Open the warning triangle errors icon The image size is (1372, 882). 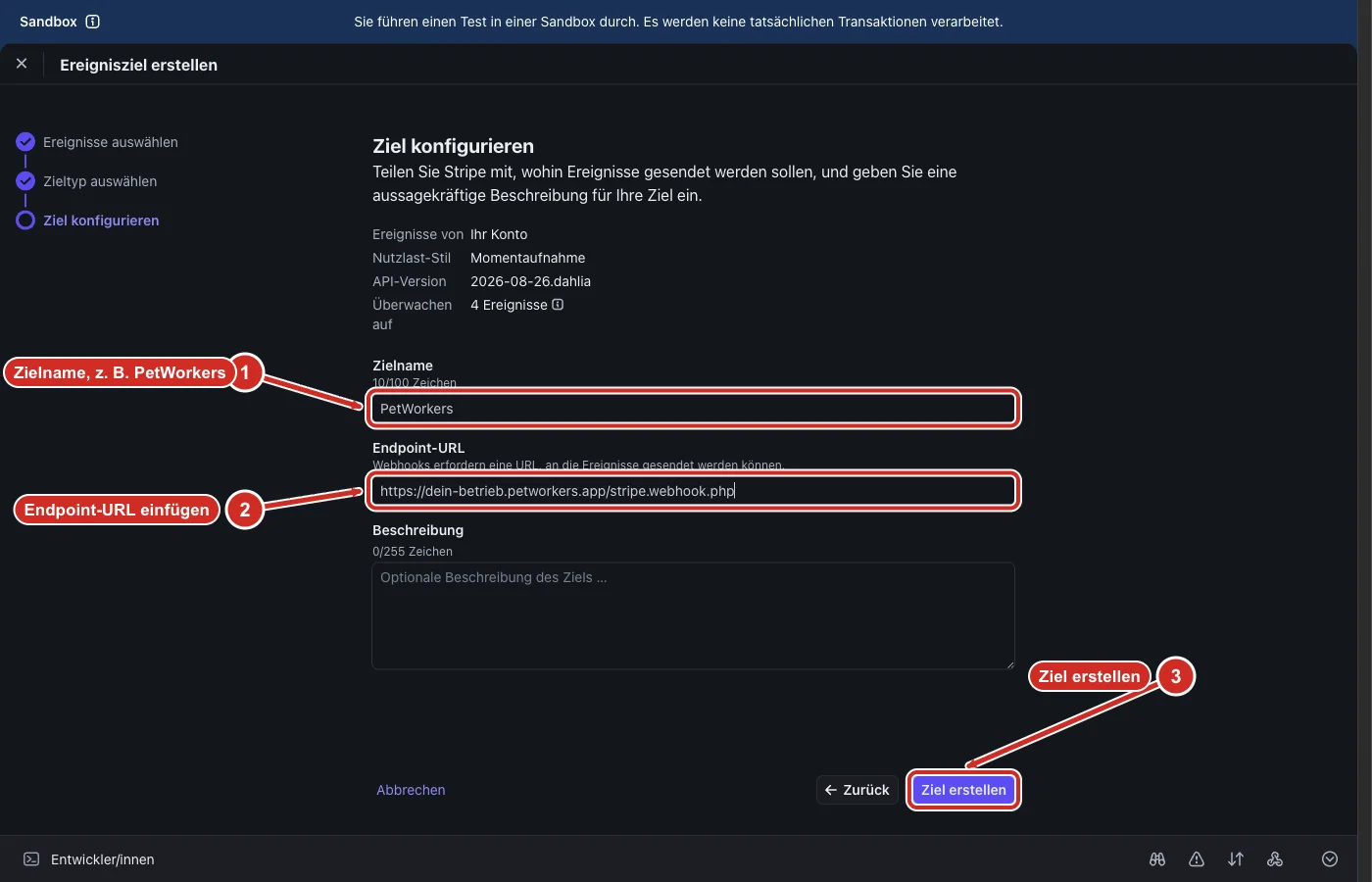coord(1197,859)
